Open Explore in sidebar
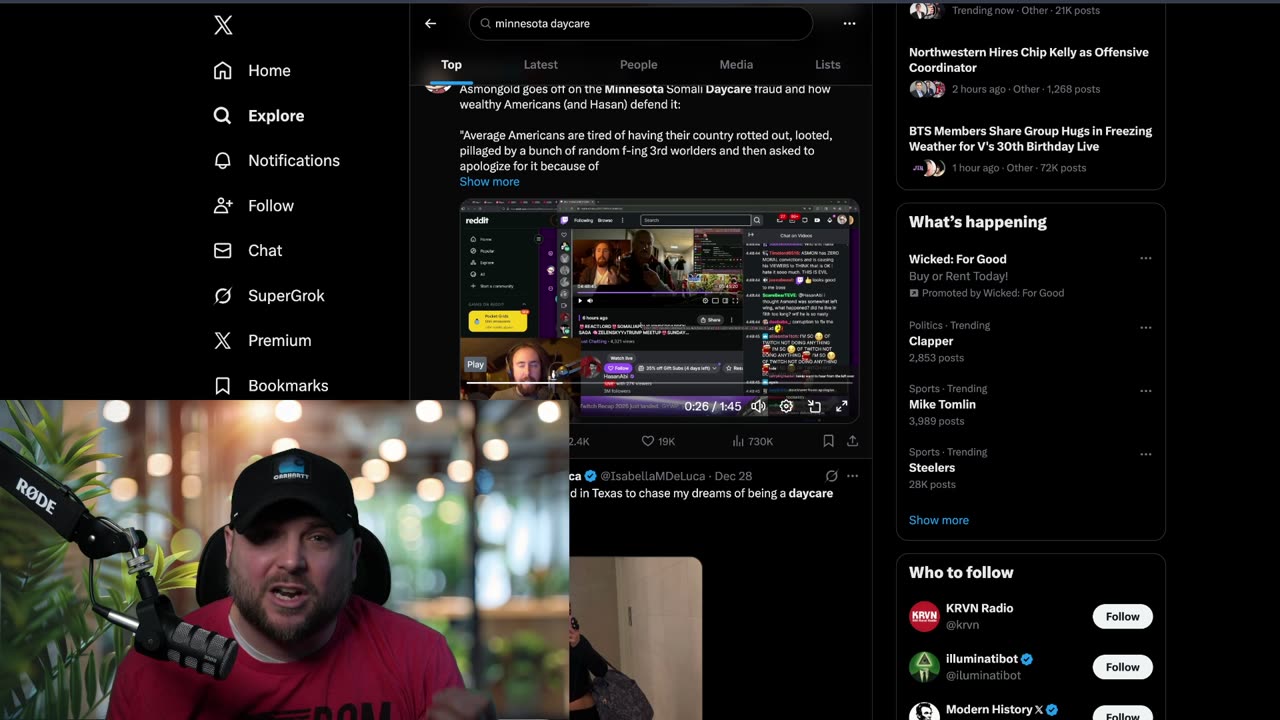1280x720 pixels. pyautogui.click(x=259, y=115)
